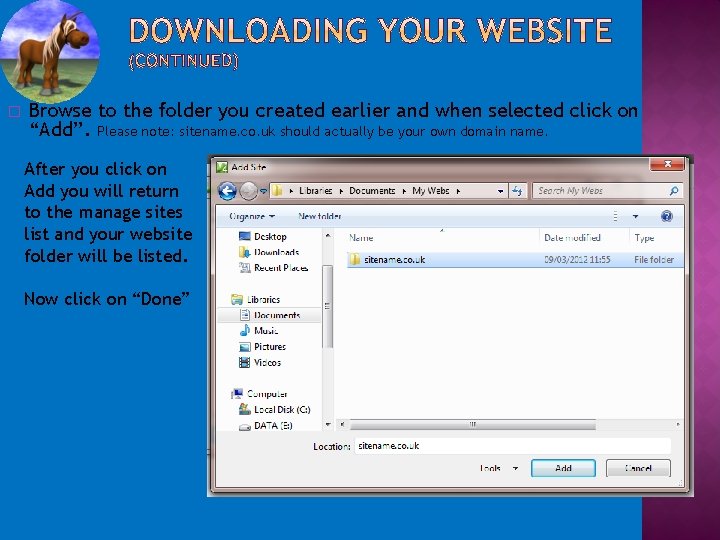The height and width of the screenshot is (540, 720).
Task: Sort by the Name column header
Action: tap(361, 238)
